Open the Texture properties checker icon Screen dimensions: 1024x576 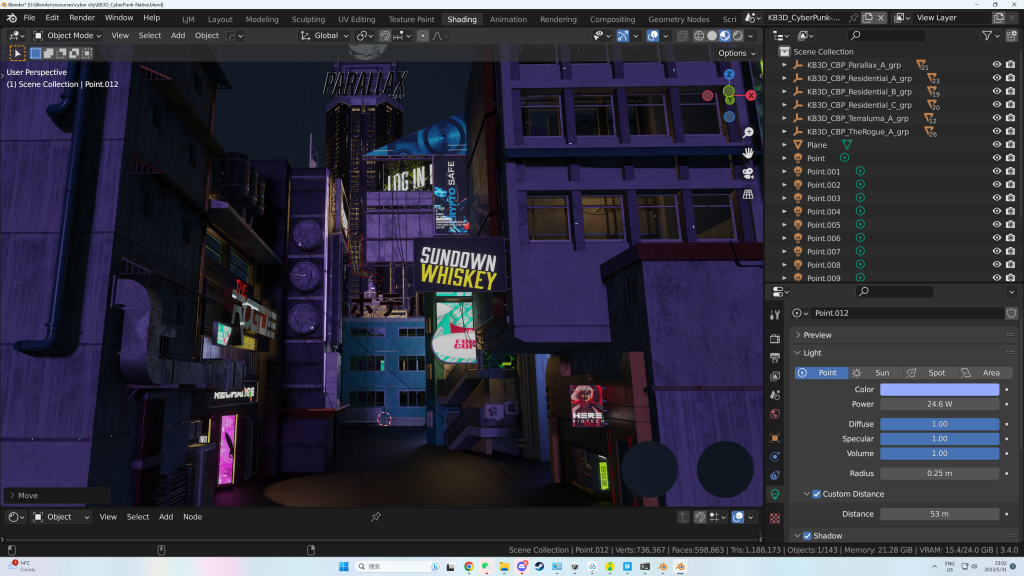[775, 519]
